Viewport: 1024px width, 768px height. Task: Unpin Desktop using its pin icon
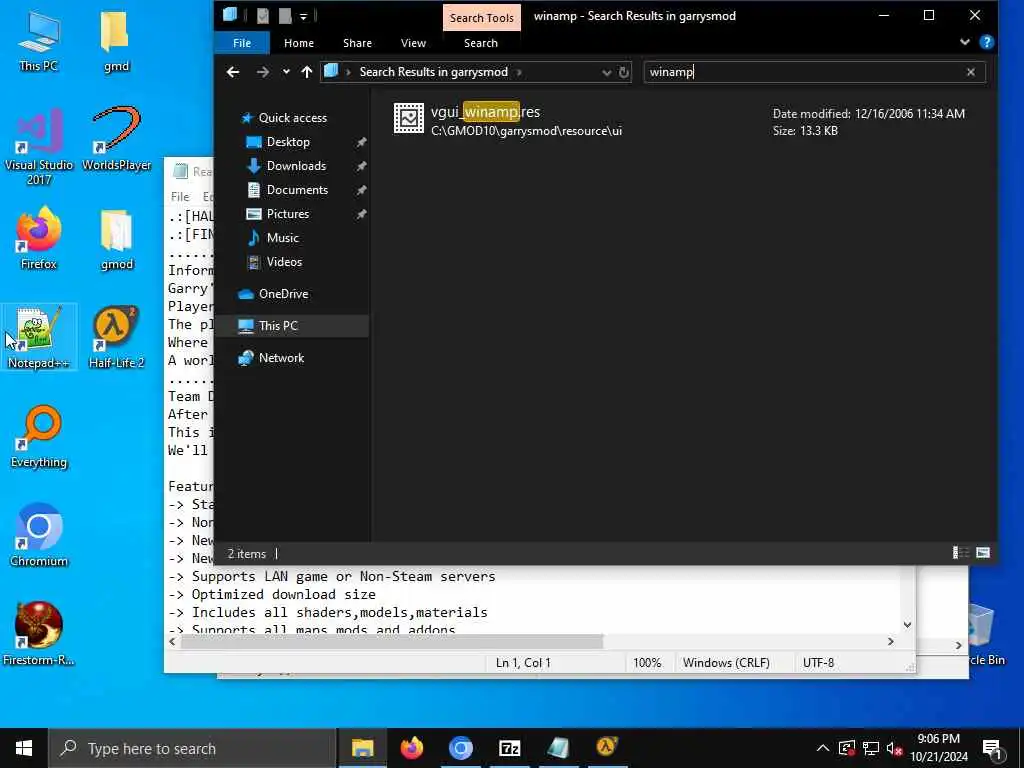[x=361, y=142]
